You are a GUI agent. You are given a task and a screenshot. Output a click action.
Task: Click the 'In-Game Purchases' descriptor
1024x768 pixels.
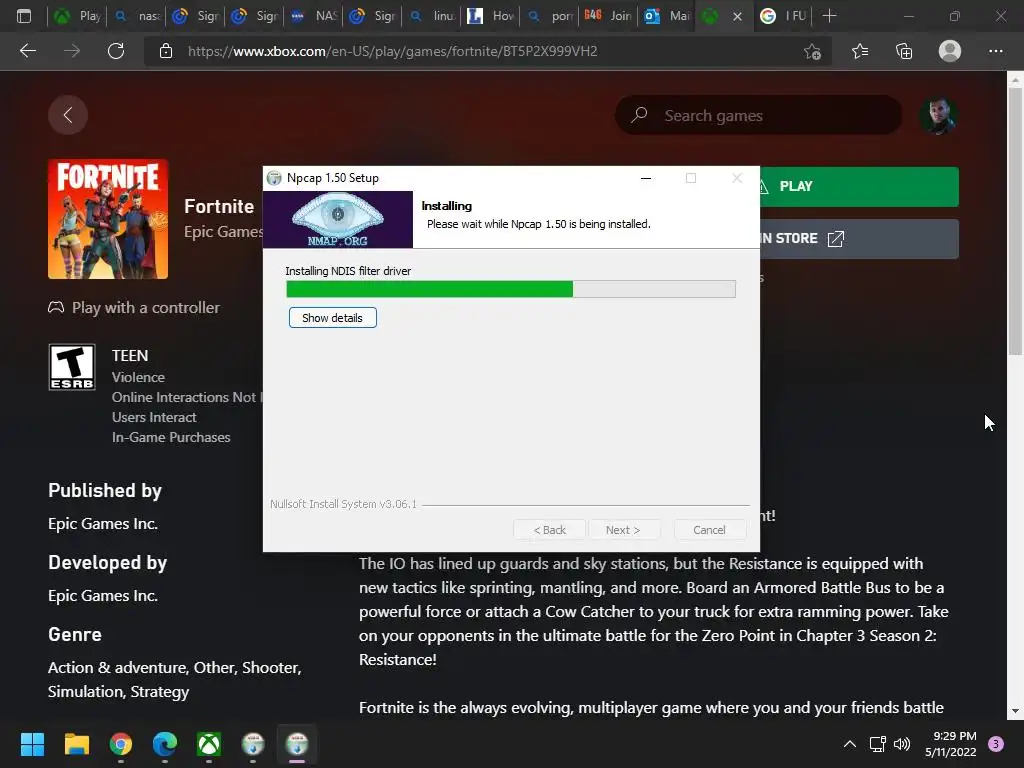(171, 438)
